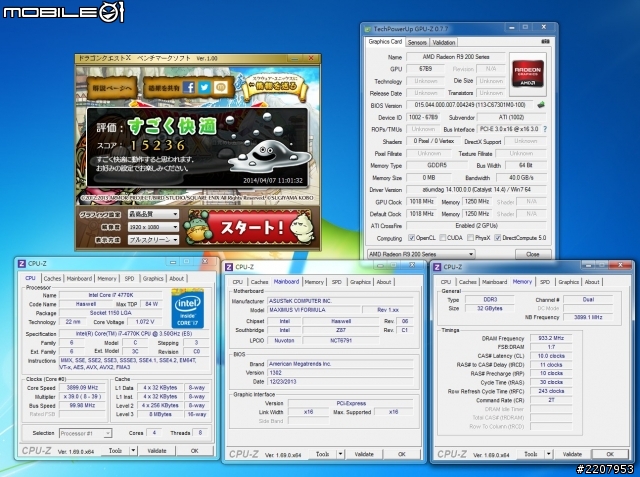640x477 pixels.
Task: Share benchmark result on Twitter
Action: pos(204,87)
